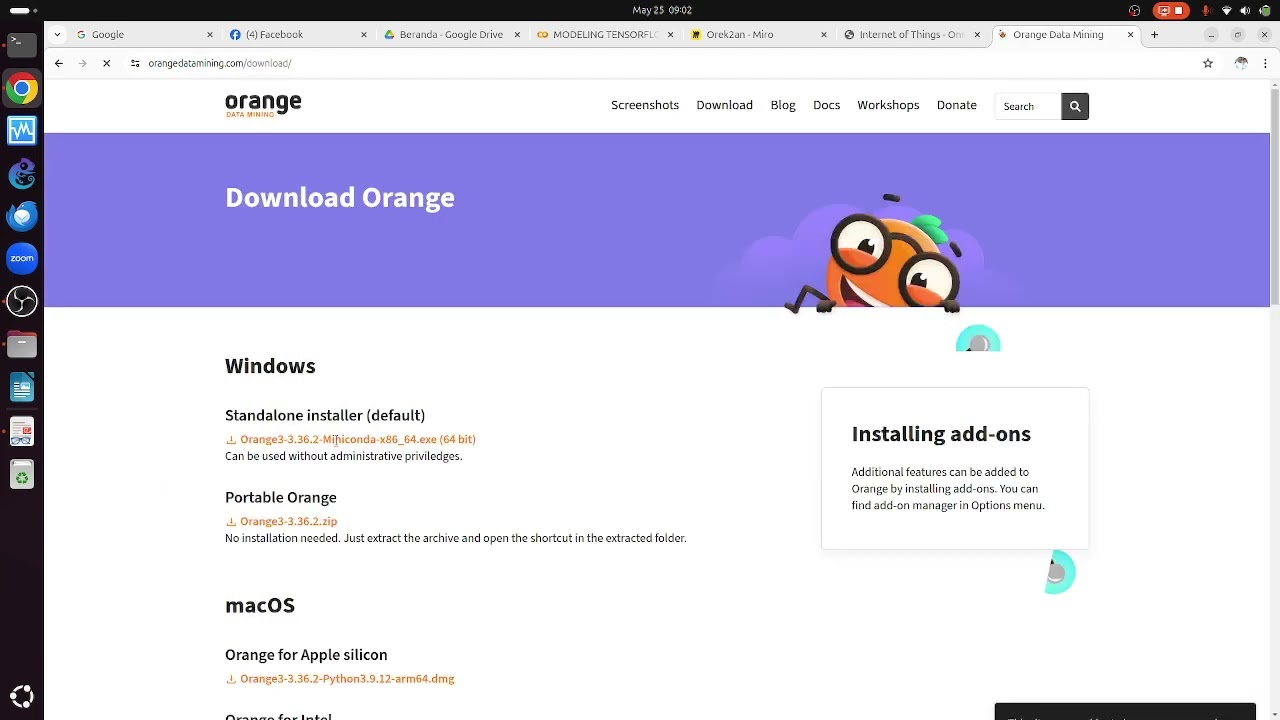Open Trash from the dock
This screenshot has height=720, width=1280.
click(x=21, y=475)
